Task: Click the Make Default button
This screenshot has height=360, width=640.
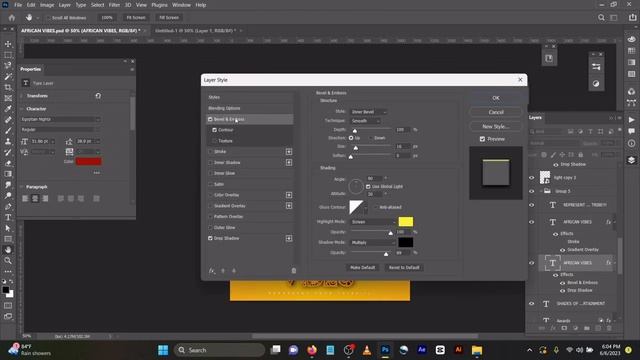Action: [362, 267]
